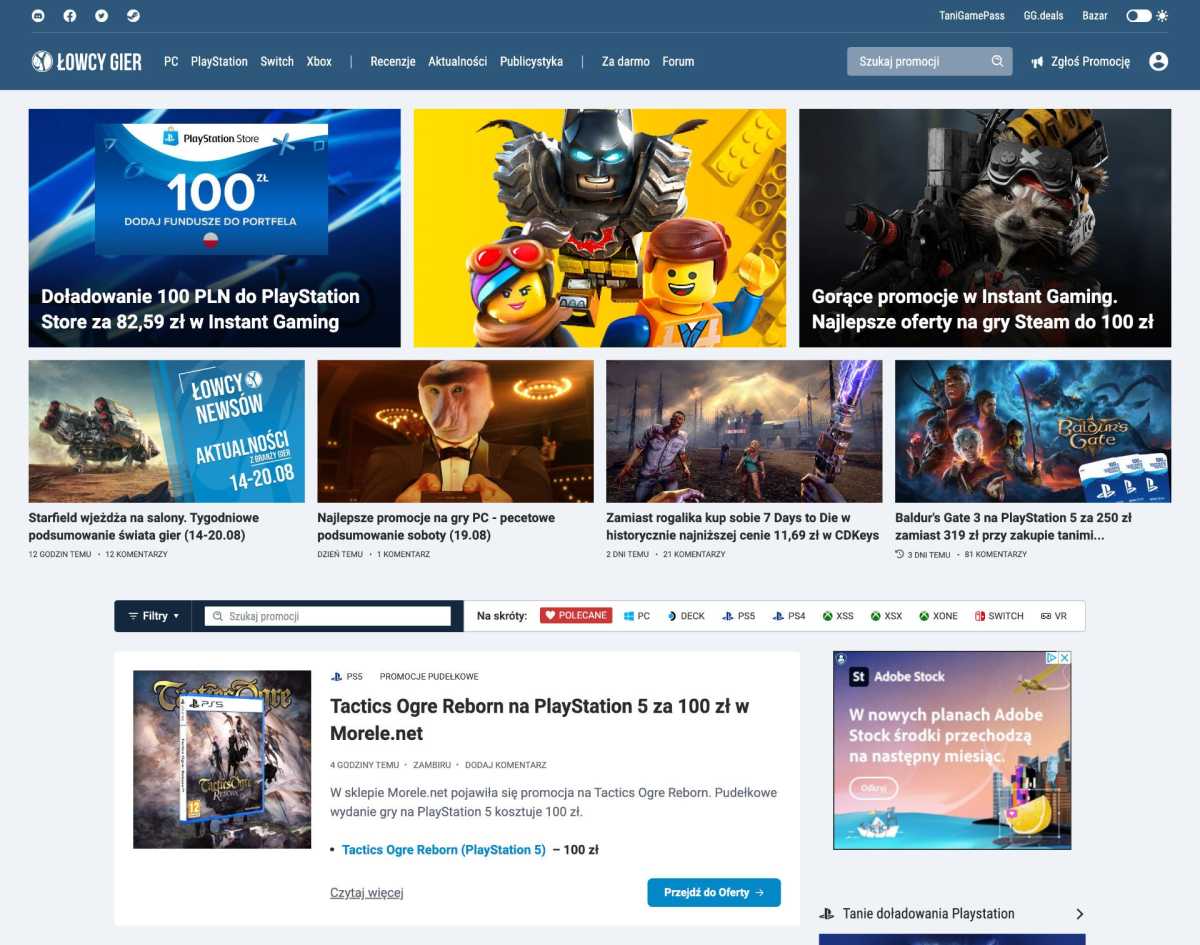Open the Nintendo SWITCH shortcut icon
This screenshot has height=945, width=1200.
pos(999,615)
